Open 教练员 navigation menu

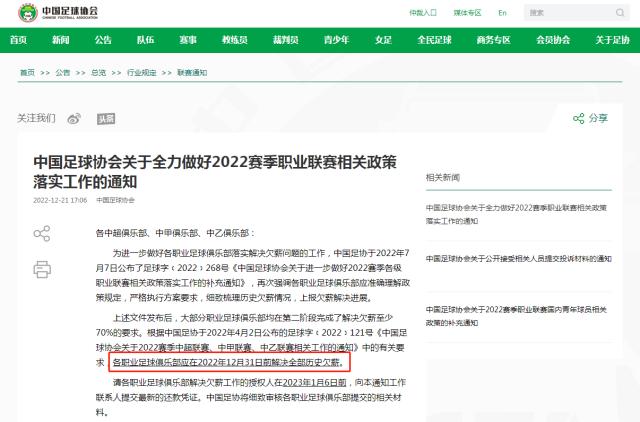[x=235, y=40]
